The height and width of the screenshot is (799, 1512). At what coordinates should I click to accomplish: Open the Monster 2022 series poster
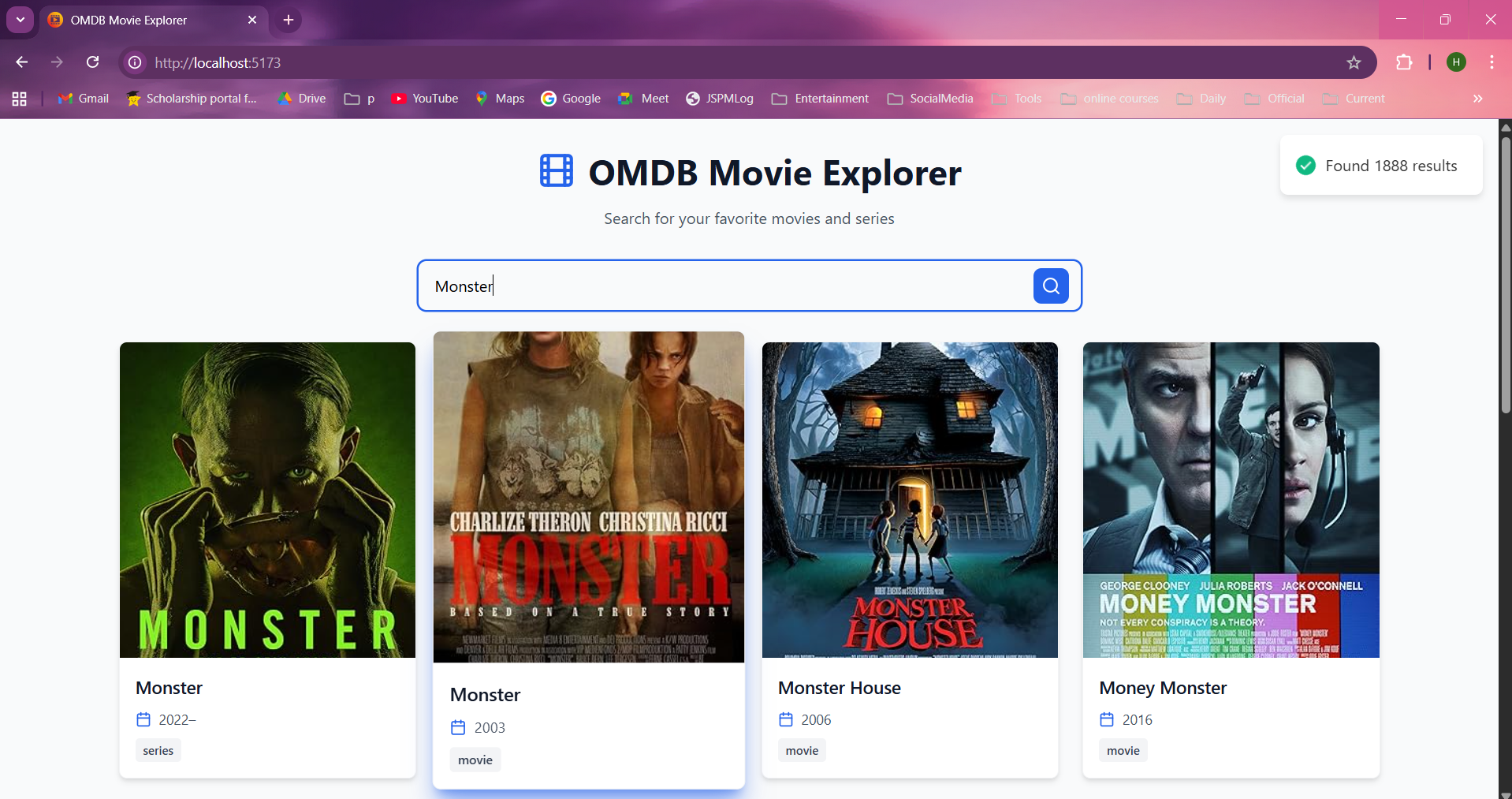coord(267,500)
